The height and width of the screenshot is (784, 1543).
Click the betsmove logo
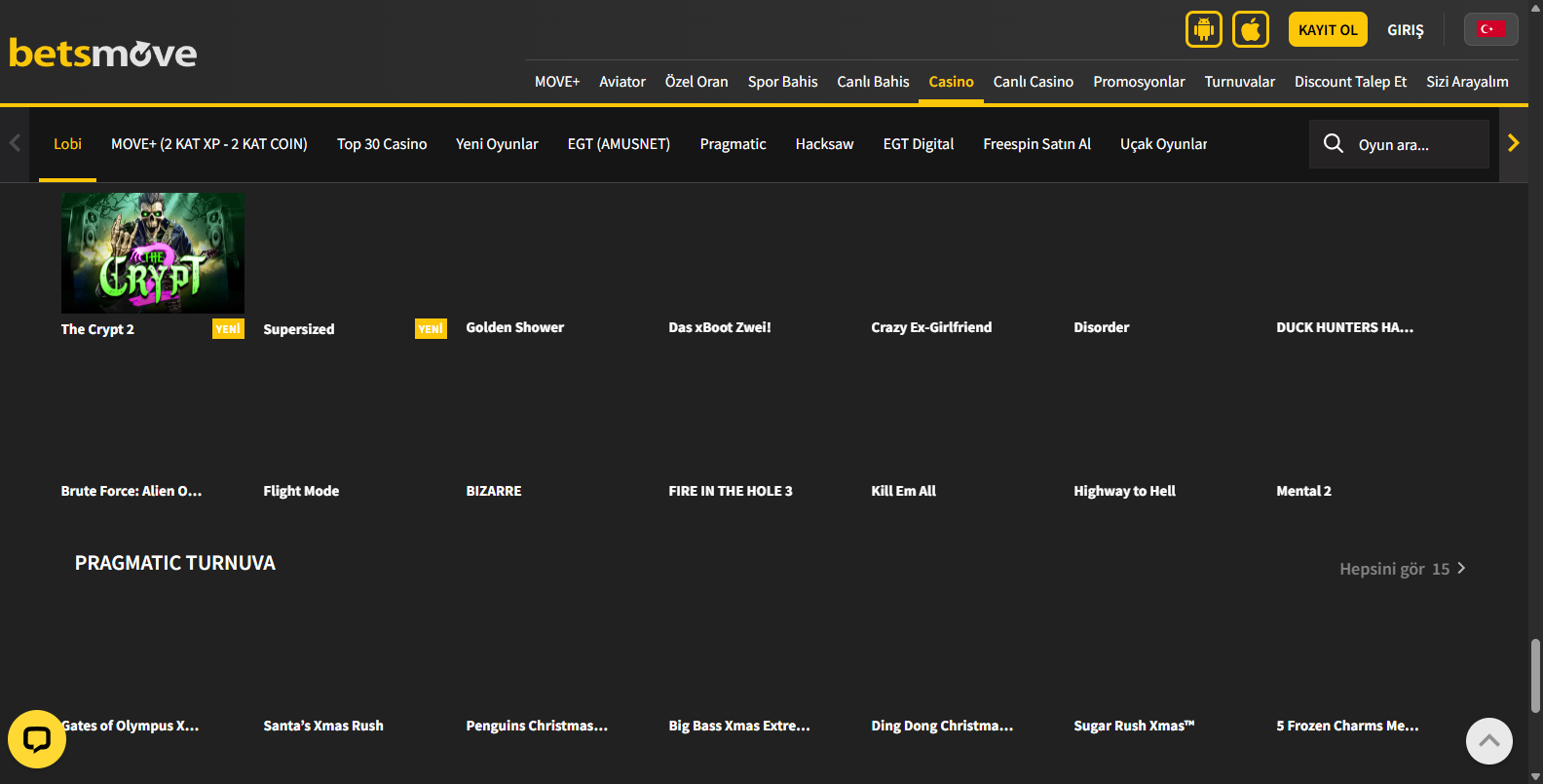coord(103,53)
